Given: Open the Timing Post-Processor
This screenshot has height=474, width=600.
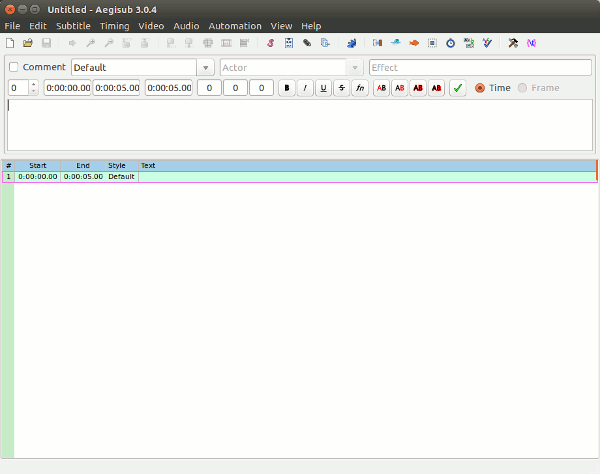Looking at the screenshot, I should 451,43.
